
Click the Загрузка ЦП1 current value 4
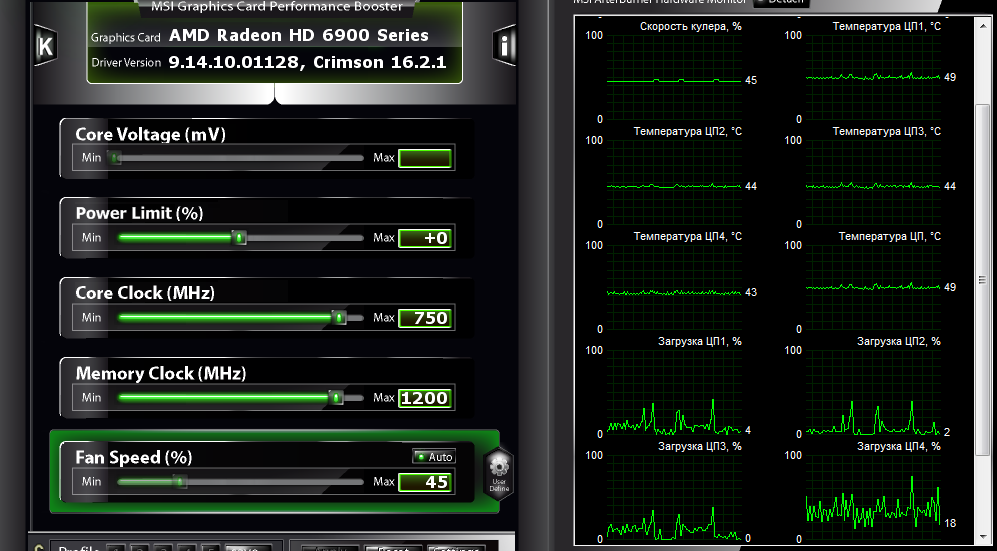(x=748, y=431)
